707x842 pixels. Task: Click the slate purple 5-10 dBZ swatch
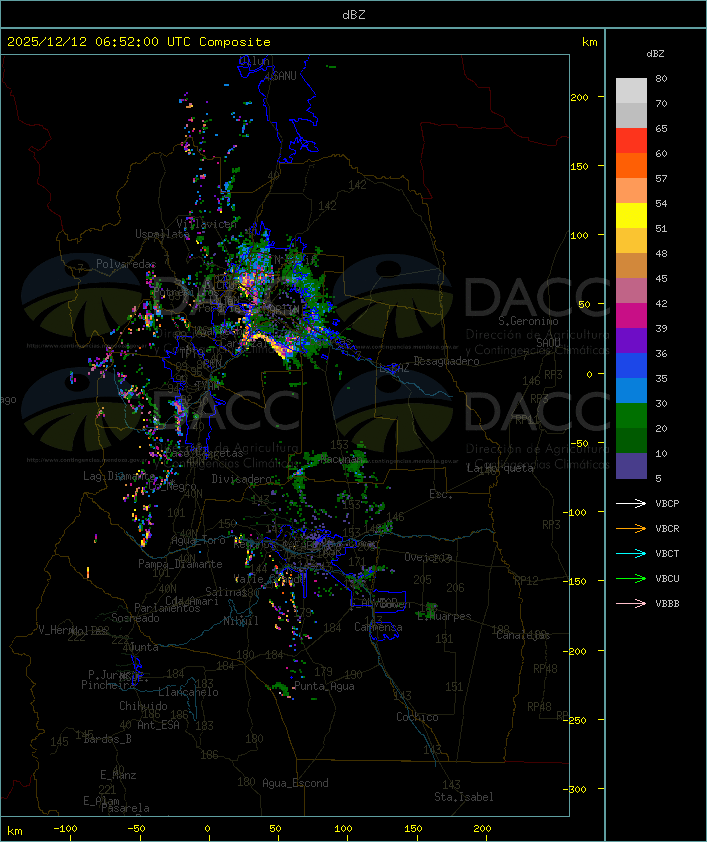click(x=631, y=466)
